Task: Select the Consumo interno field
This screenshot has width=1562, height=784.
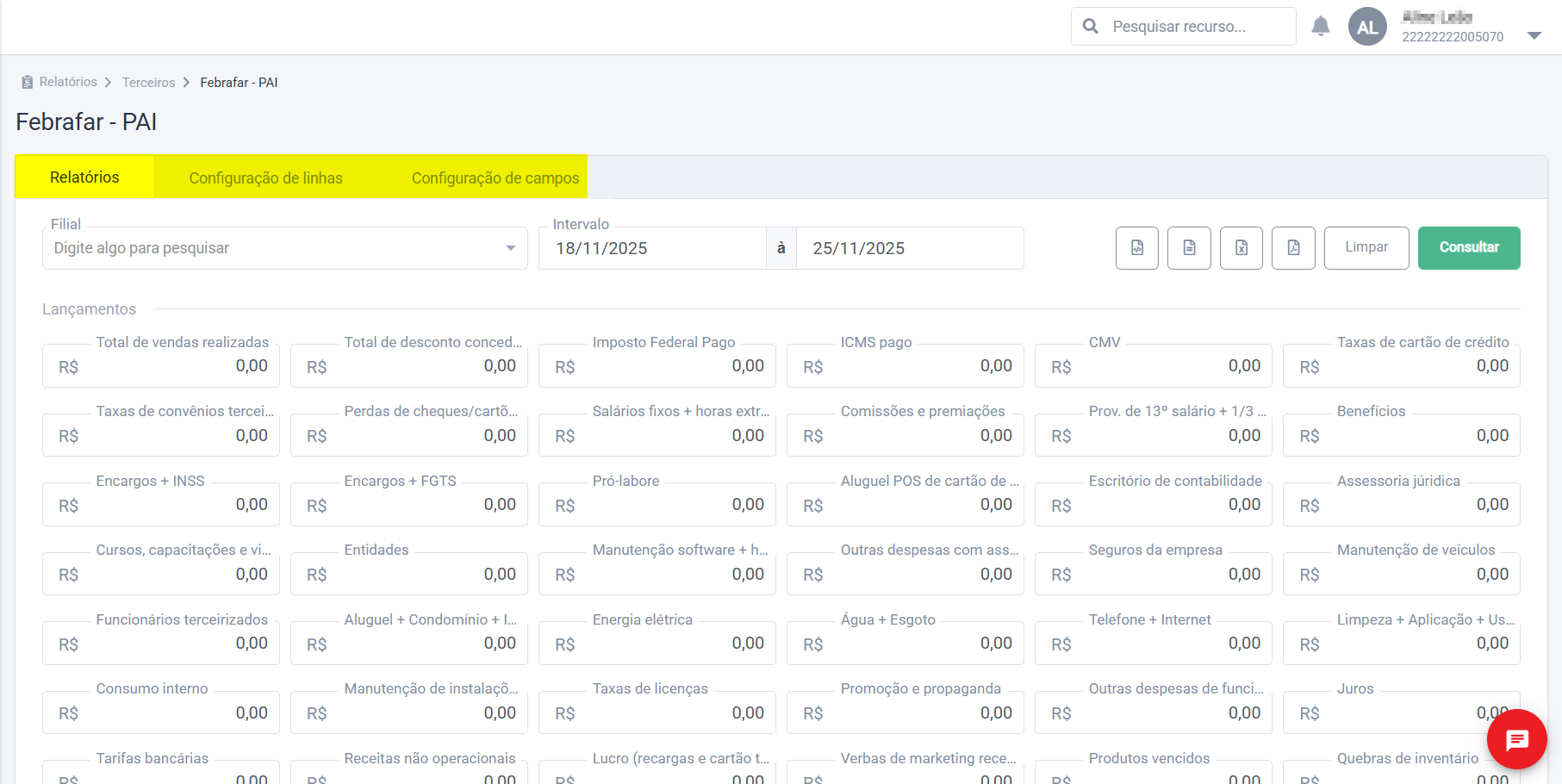Action: pos(161,712)
